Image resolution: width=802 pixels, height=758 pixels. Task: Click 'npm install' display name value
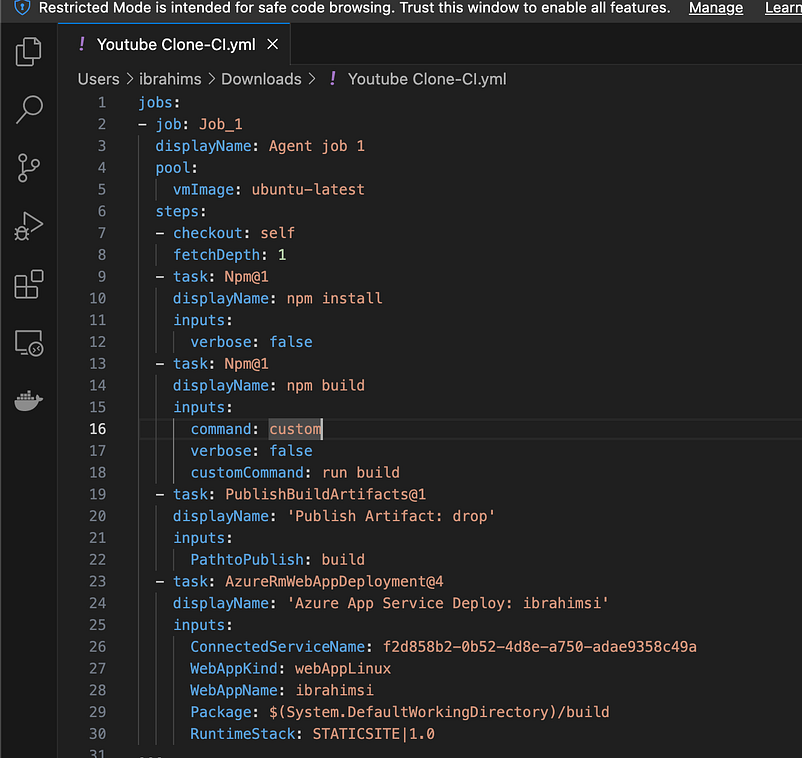point(334,299)
